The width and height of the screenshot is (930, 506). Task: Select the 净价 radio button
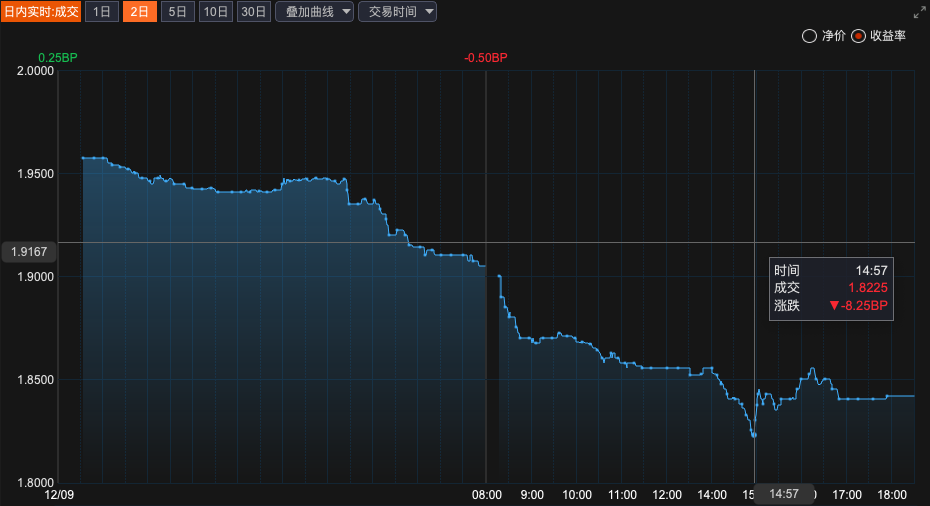[x=809, y=36]
